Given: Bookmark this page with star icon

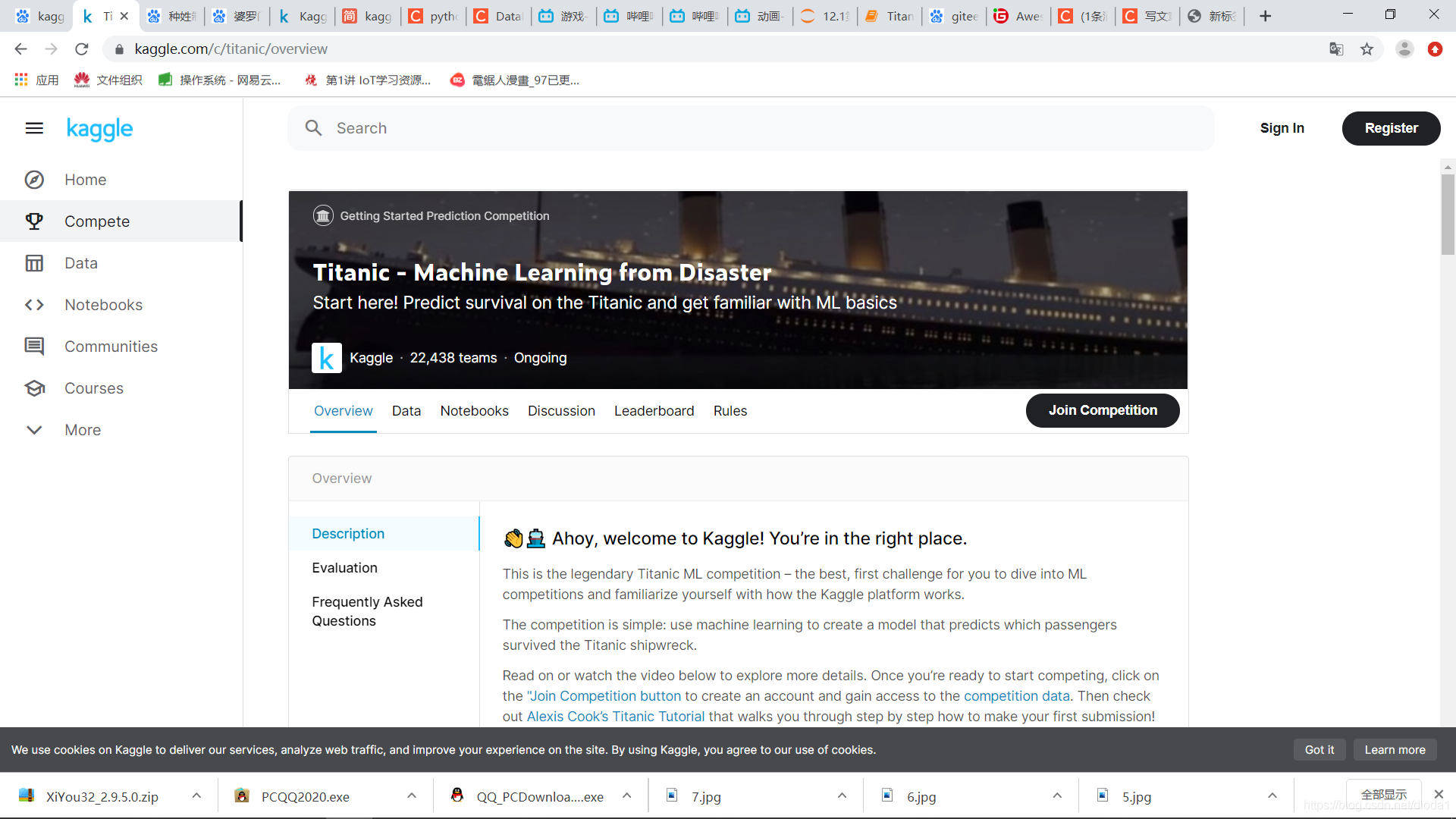Looking at the screenshot, I should 1367,49.
